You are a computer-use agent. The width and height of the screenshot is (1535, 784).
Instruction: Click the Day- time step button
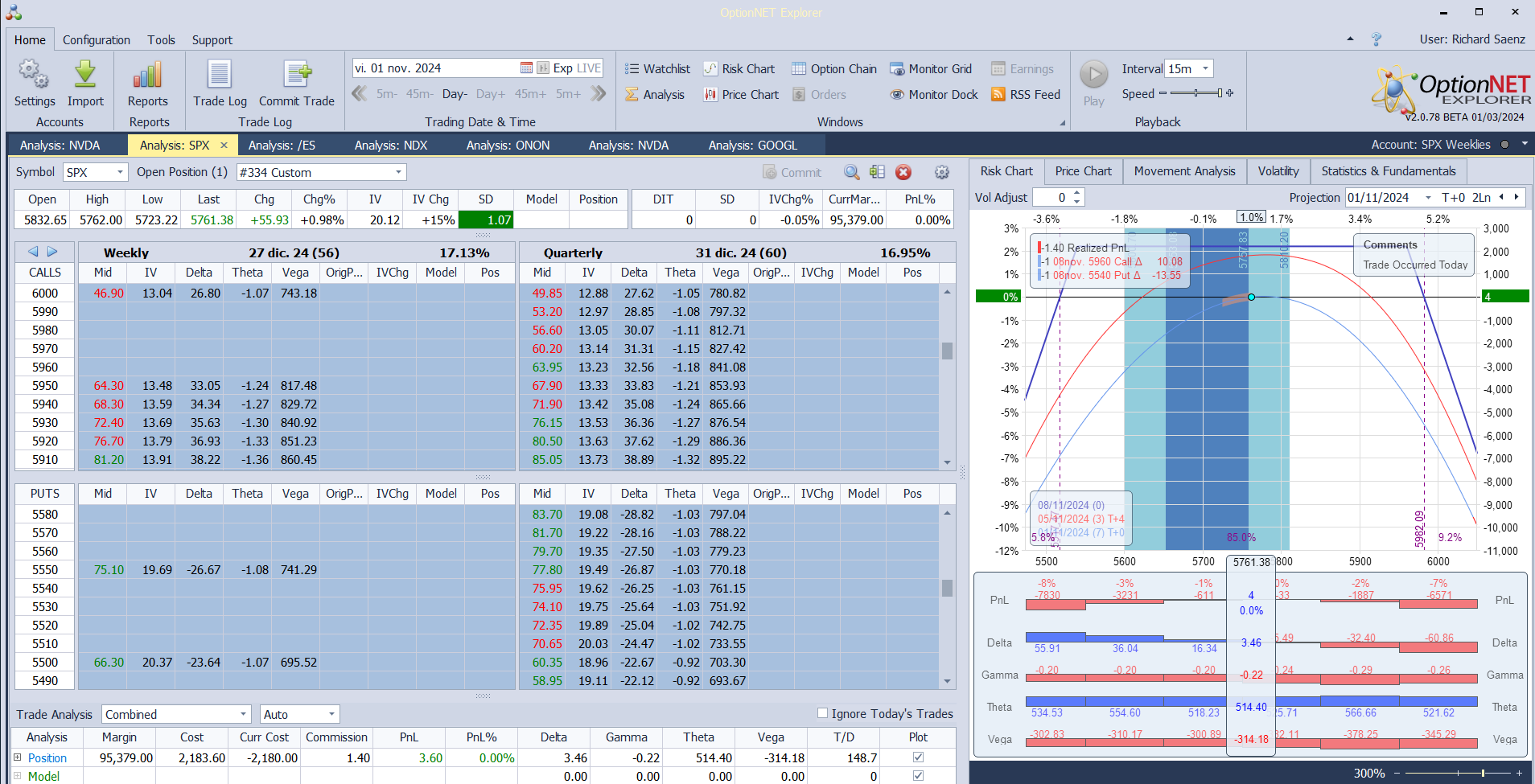[x=455, y=94]
